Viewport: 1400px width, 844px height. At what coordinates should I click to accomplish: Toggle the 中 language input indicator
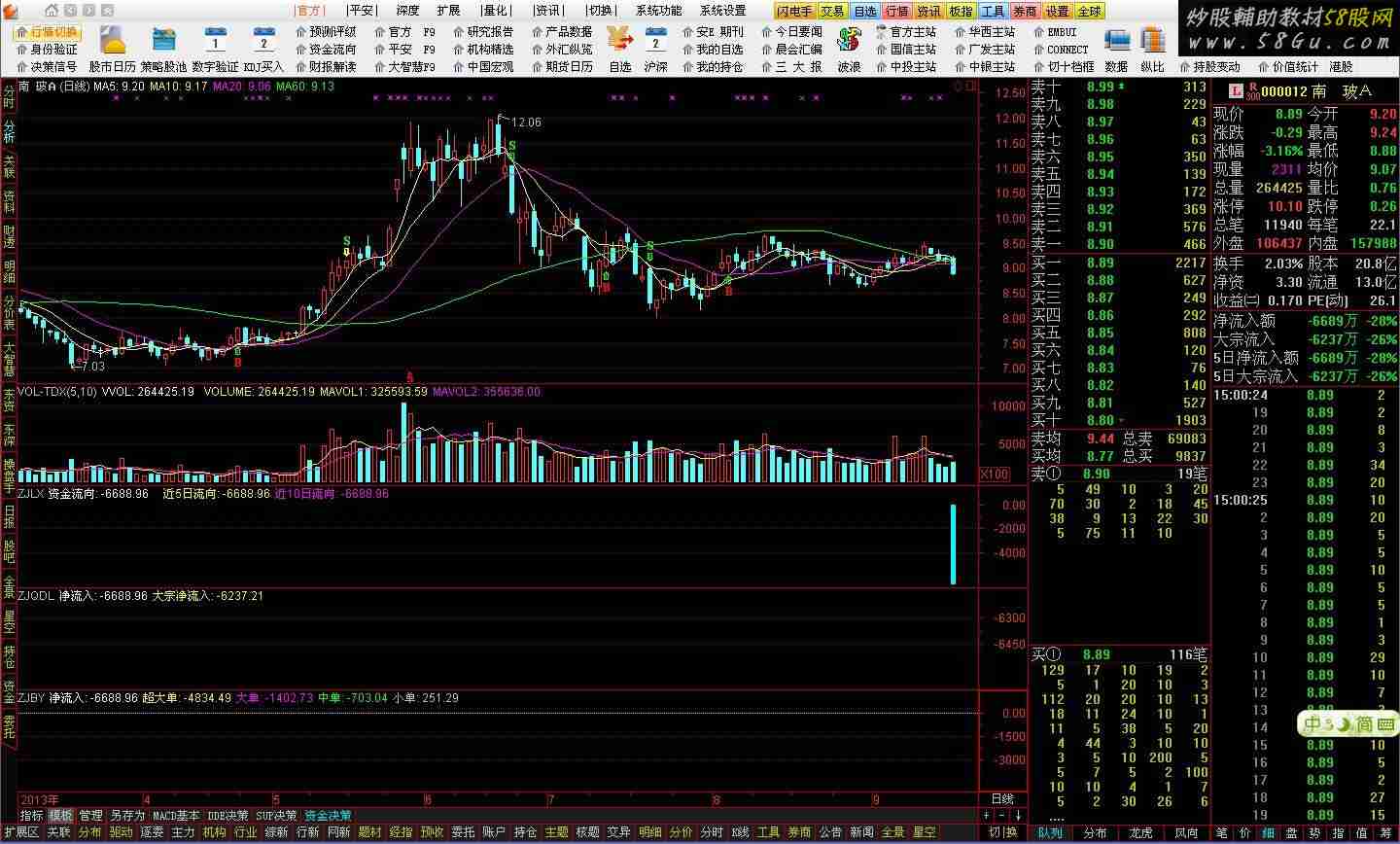(1312, 725)
